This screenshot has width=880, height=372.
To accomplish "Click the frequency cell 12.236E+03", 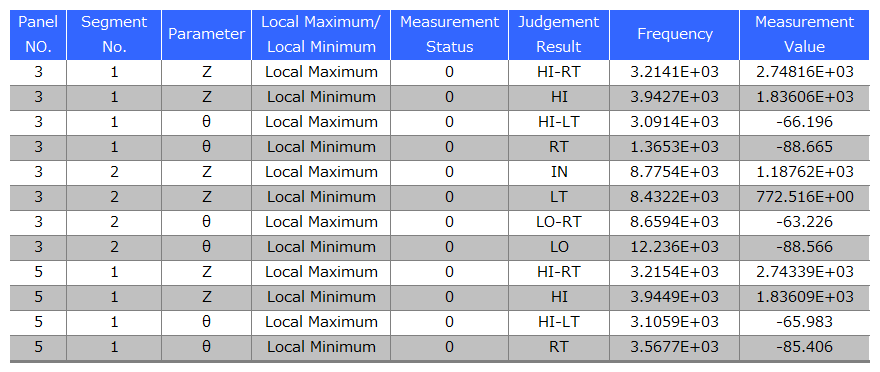I will (x=675, y=247).
